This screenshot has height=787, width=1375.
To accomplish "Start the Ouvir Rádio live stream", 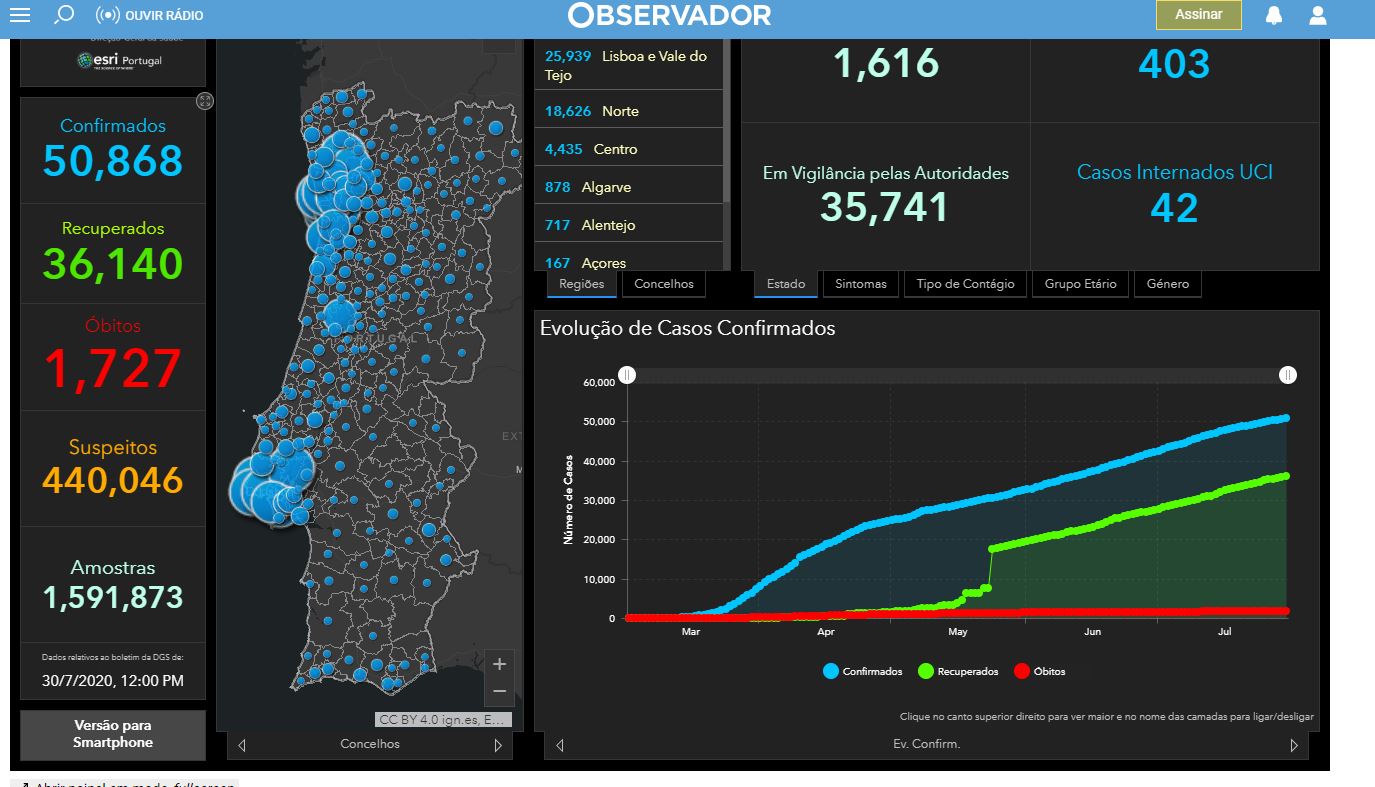I will 149,15.
